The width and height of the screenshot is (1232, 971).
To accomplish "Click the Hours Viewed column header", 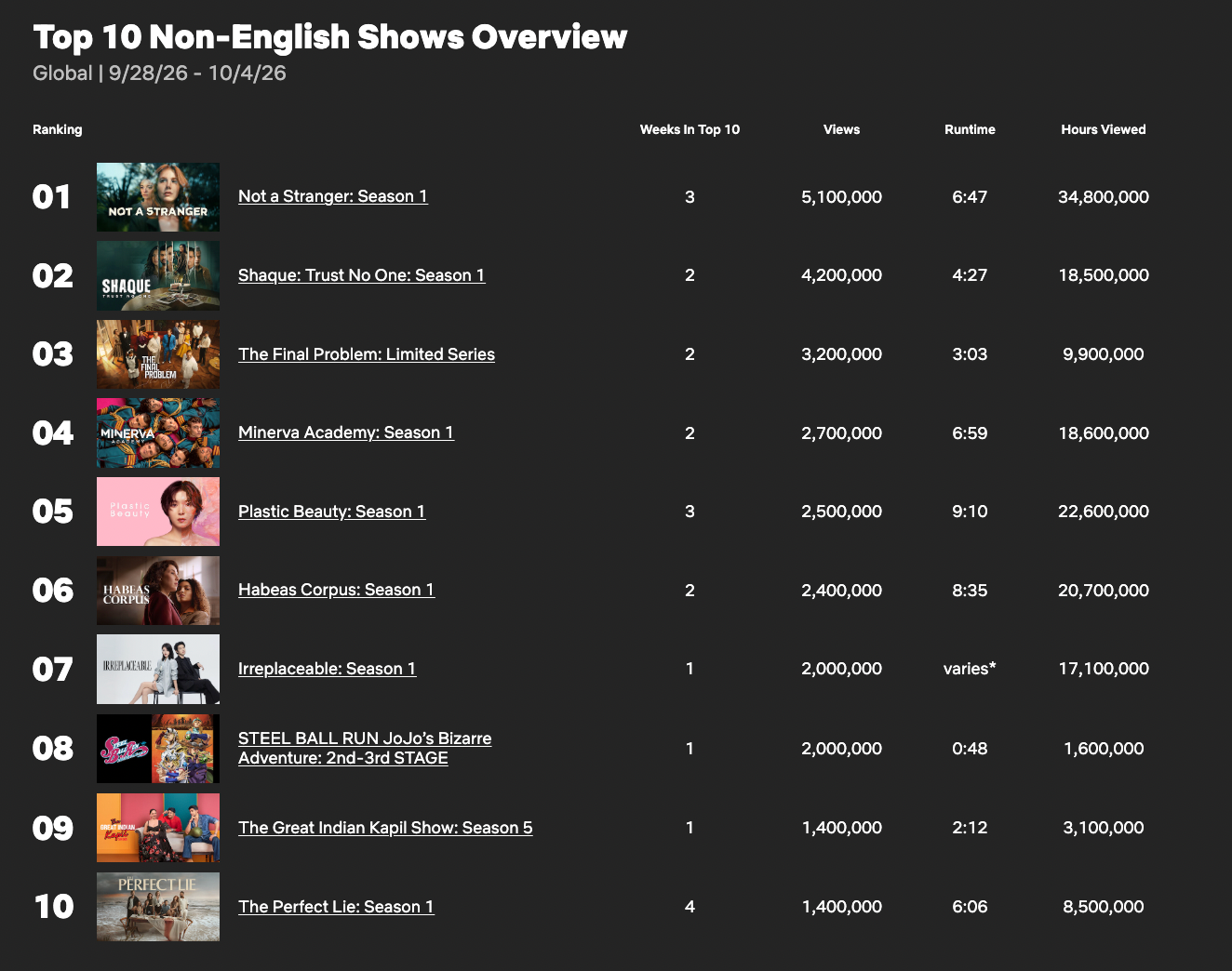I will pyautogui.click(x=1104, y=129).
